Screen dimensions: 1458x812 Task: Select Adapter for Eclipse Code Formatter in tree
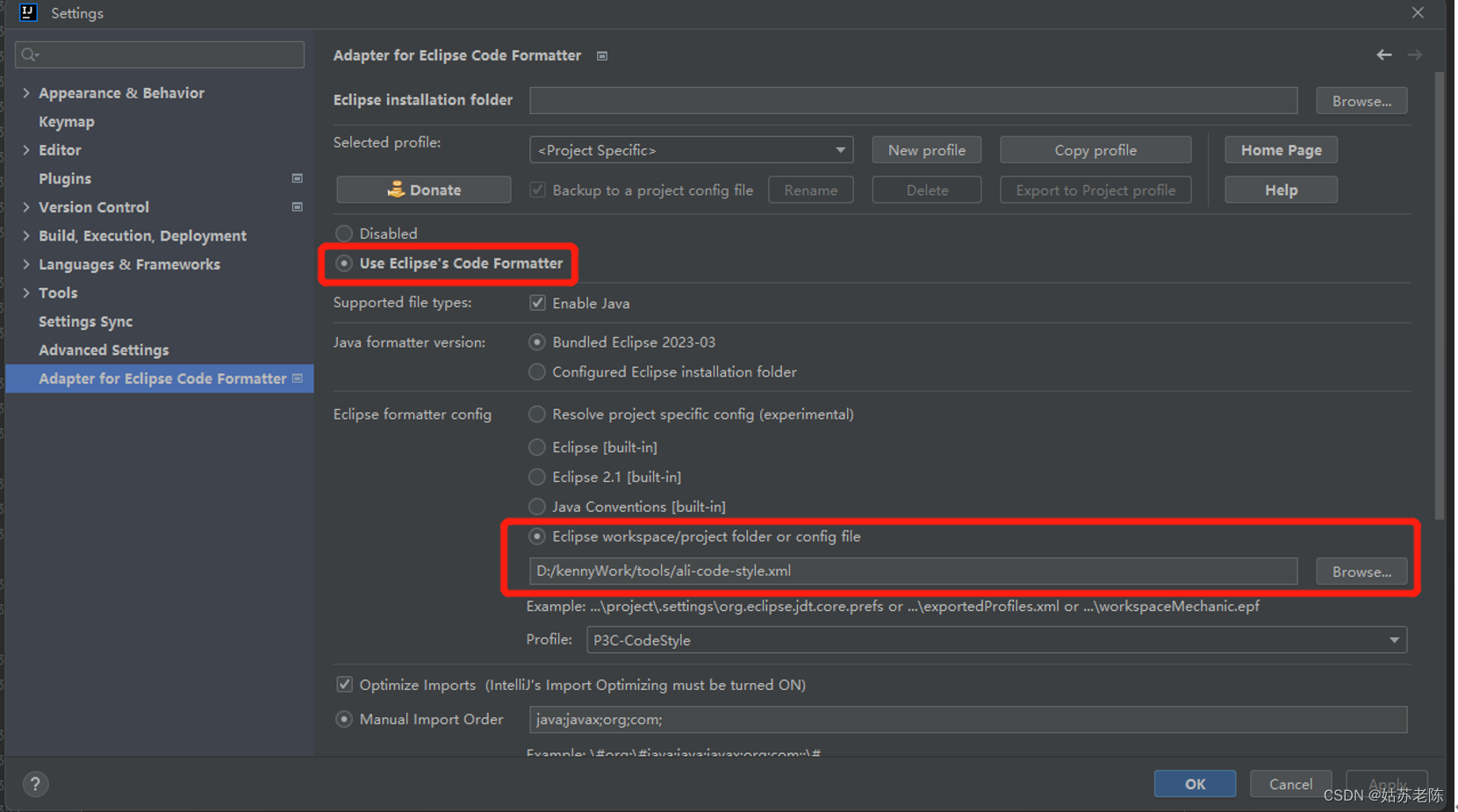pyautogui.click(x=159, y=378)
